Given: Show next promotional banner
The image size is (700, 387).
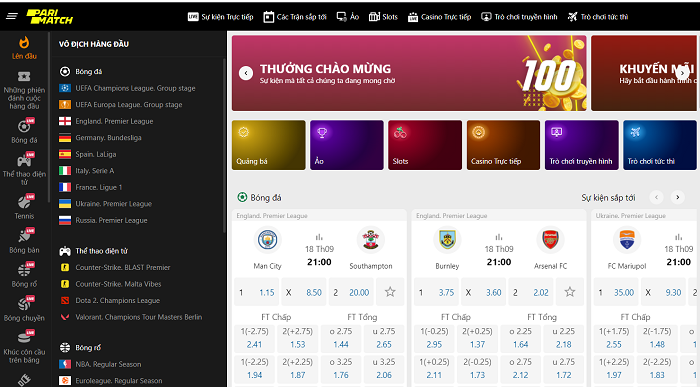Looking at the screenshot, I should [x=682, y=73].
